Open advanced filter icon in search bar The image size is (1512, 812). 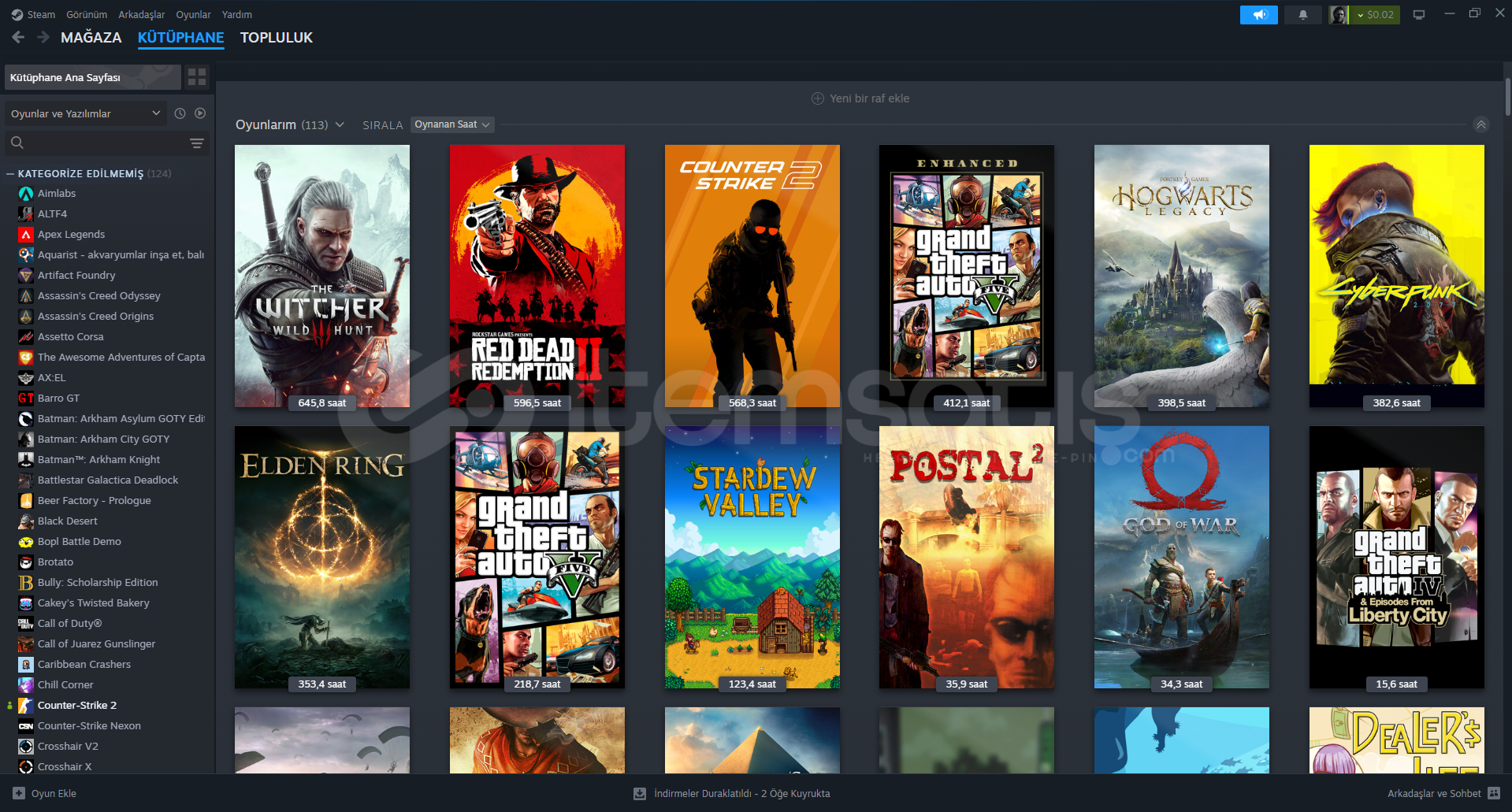coord(197,143)
